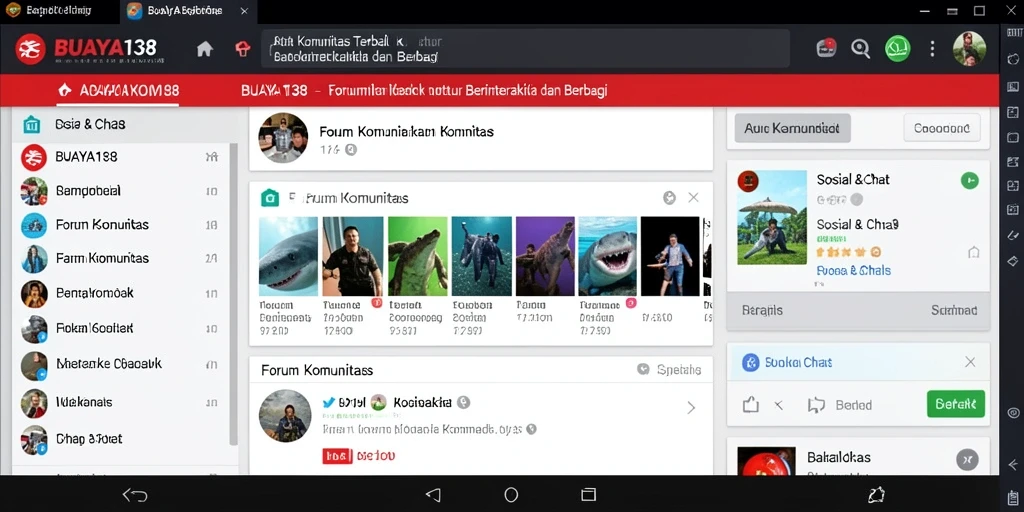Click the Android recent apps square button
1024x512 pixels.
click(x=588, y=494)
